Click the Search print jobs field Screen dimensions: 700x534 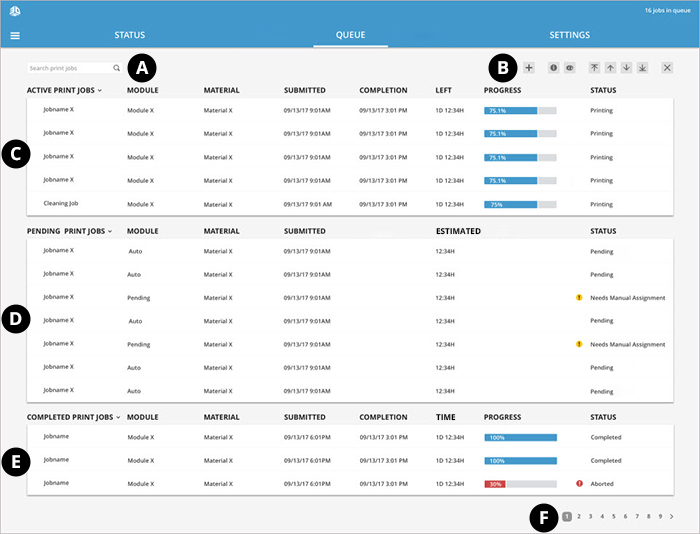[68, 68]
